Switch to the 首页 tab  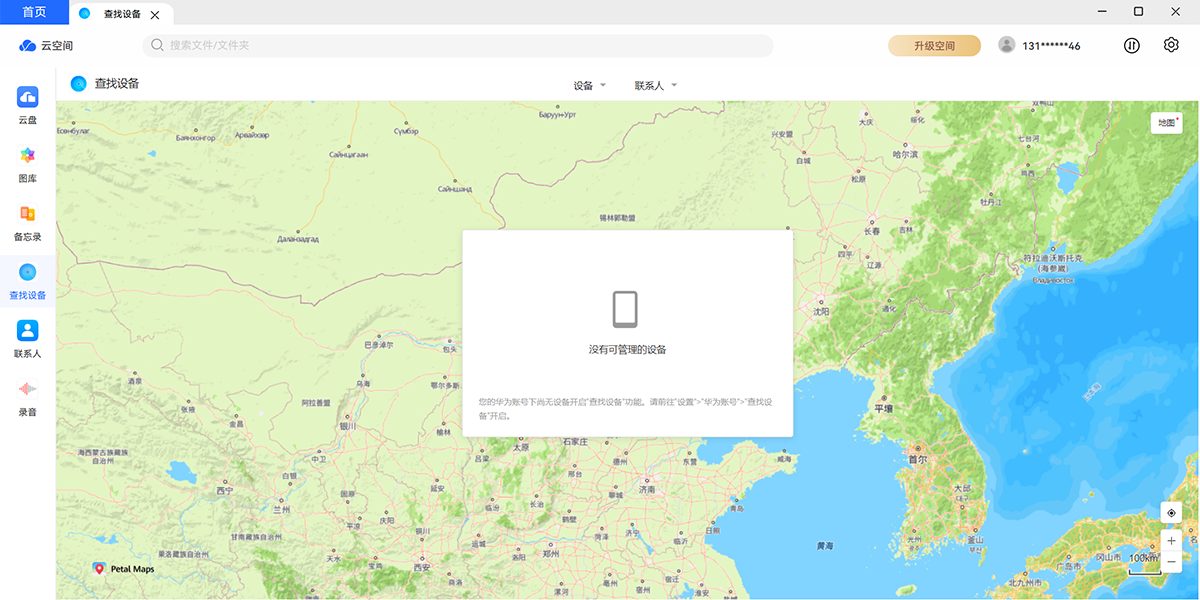(x=34, y=12)
